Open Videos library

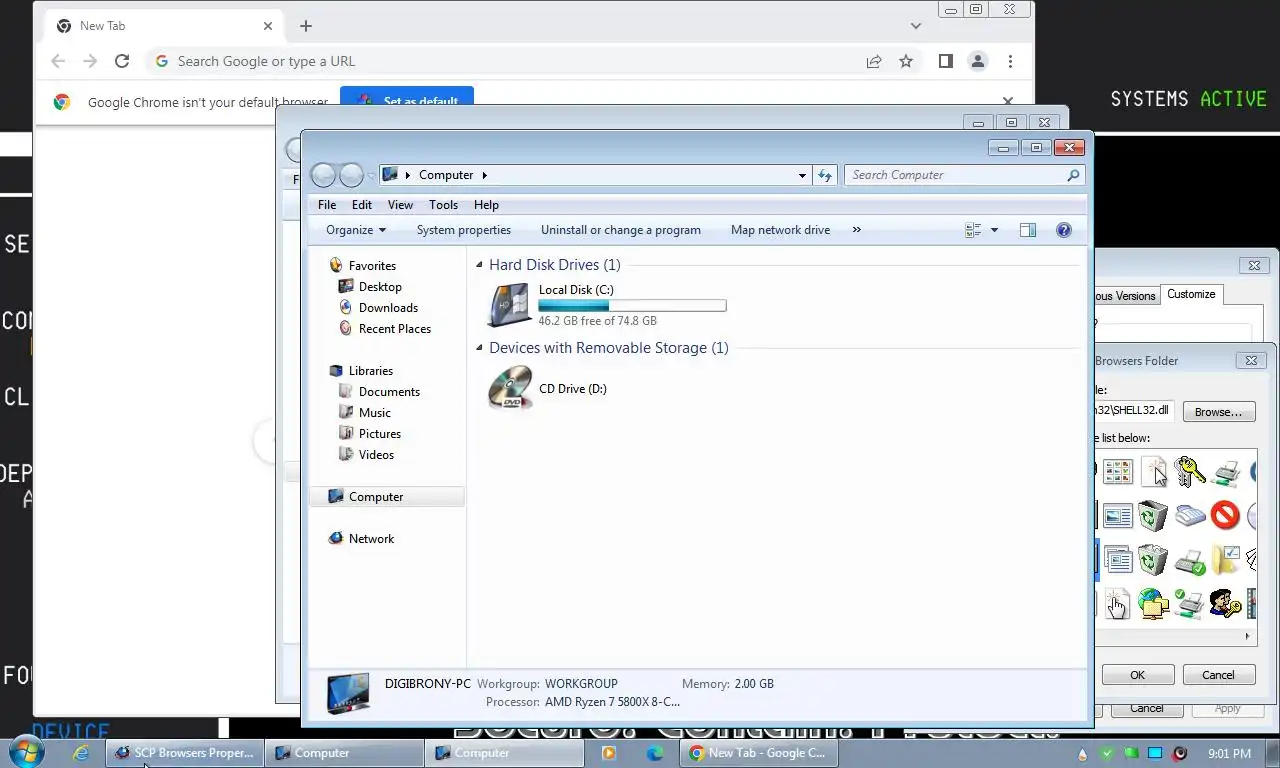coord(376,455)
